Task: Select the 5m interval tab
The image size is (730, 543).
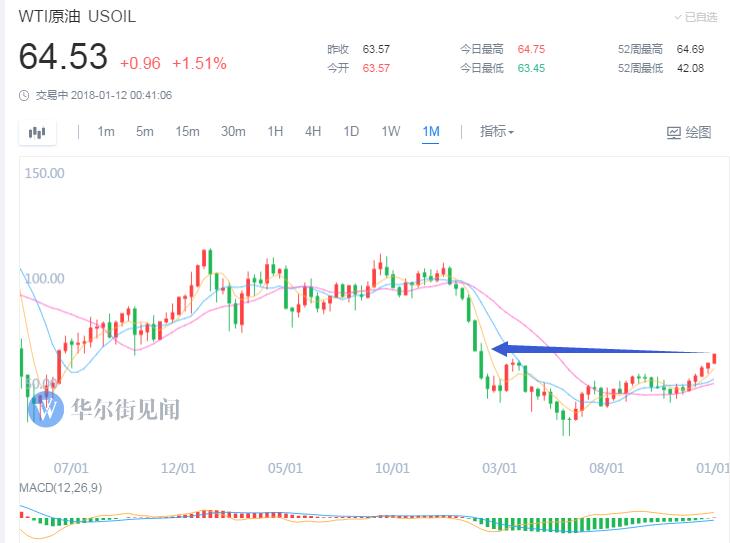Action: pyautogui.click(x=145, y=132)
